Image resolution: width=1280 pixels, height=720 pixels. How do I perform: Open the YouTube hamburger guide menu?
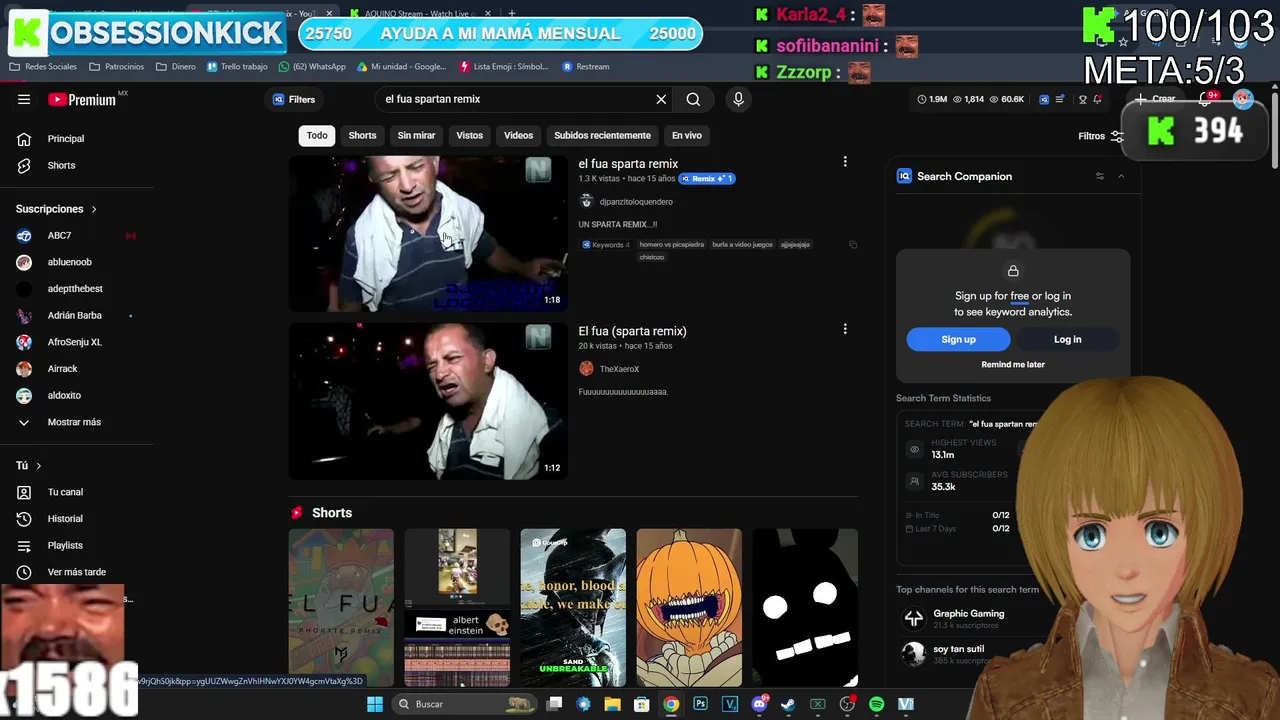pos(24,99)
